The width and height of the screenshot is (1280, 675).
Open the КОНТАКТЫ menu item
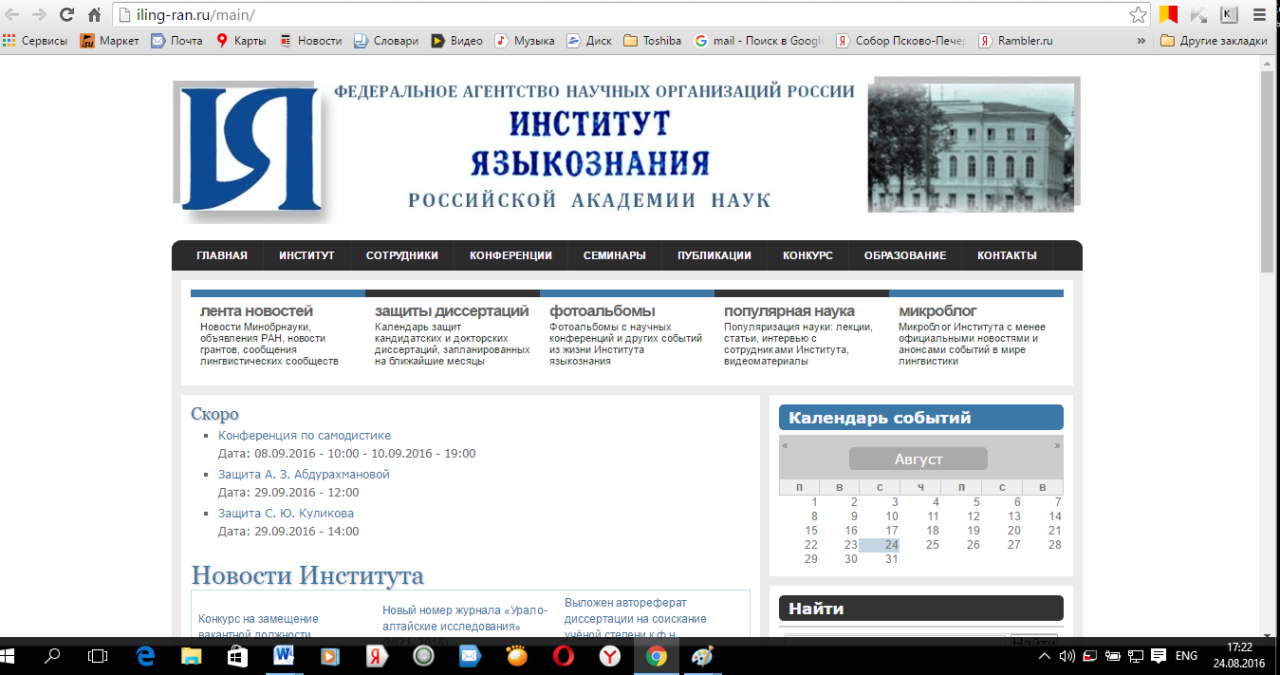pyautogui.click(x=1007, y=255)
